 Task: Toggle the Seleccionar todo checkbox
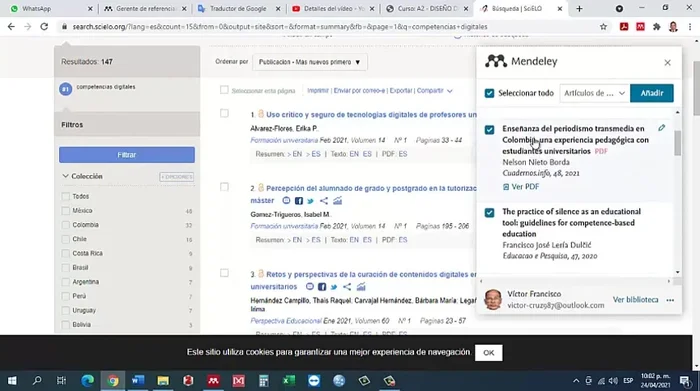point(489,93)
